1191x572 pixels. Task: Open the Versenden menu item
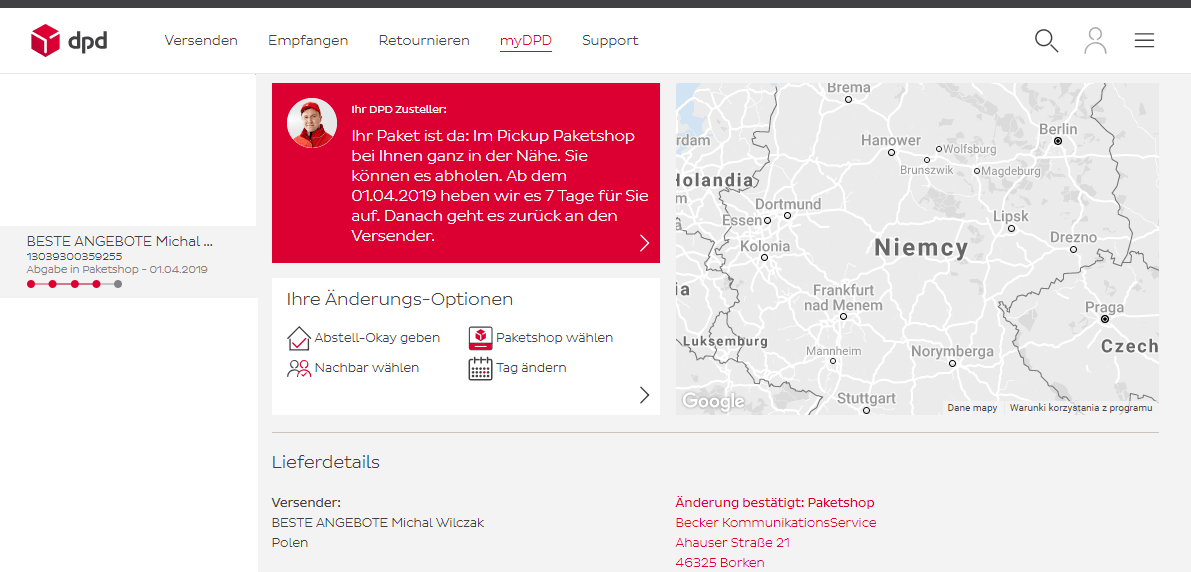(x=201, y=41)
